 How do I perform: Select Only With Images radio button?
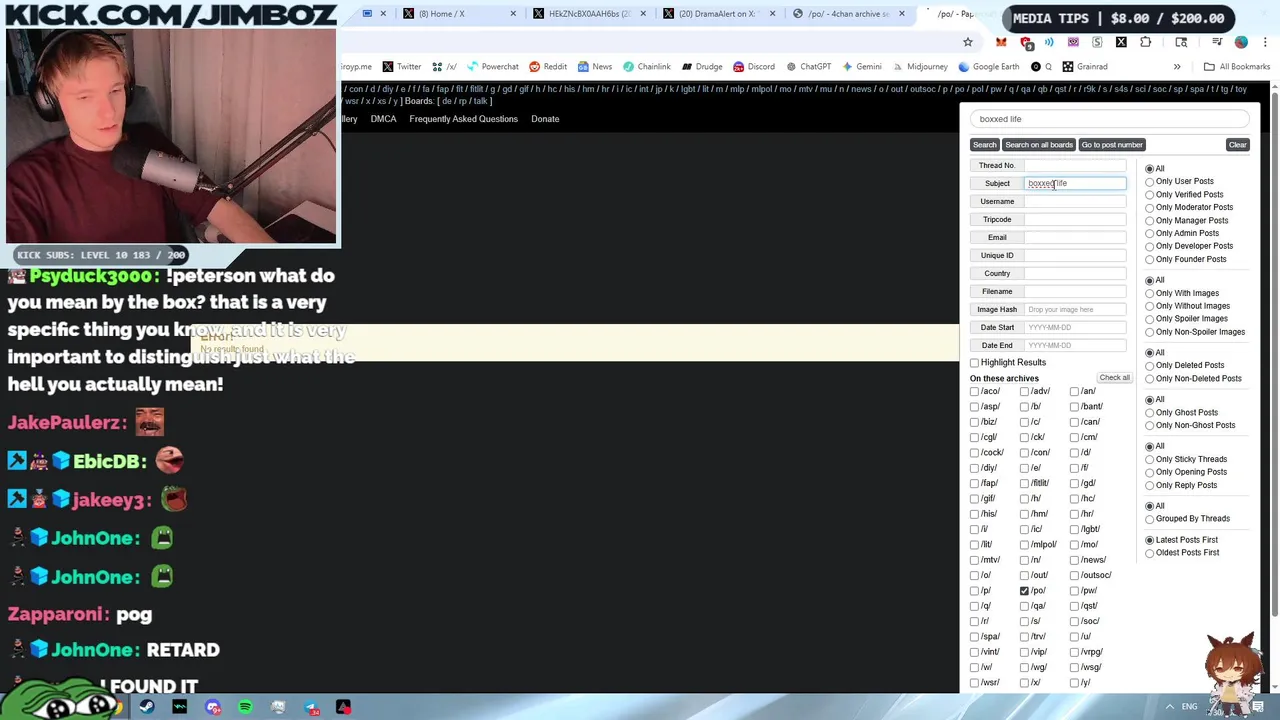(1150, 293)
